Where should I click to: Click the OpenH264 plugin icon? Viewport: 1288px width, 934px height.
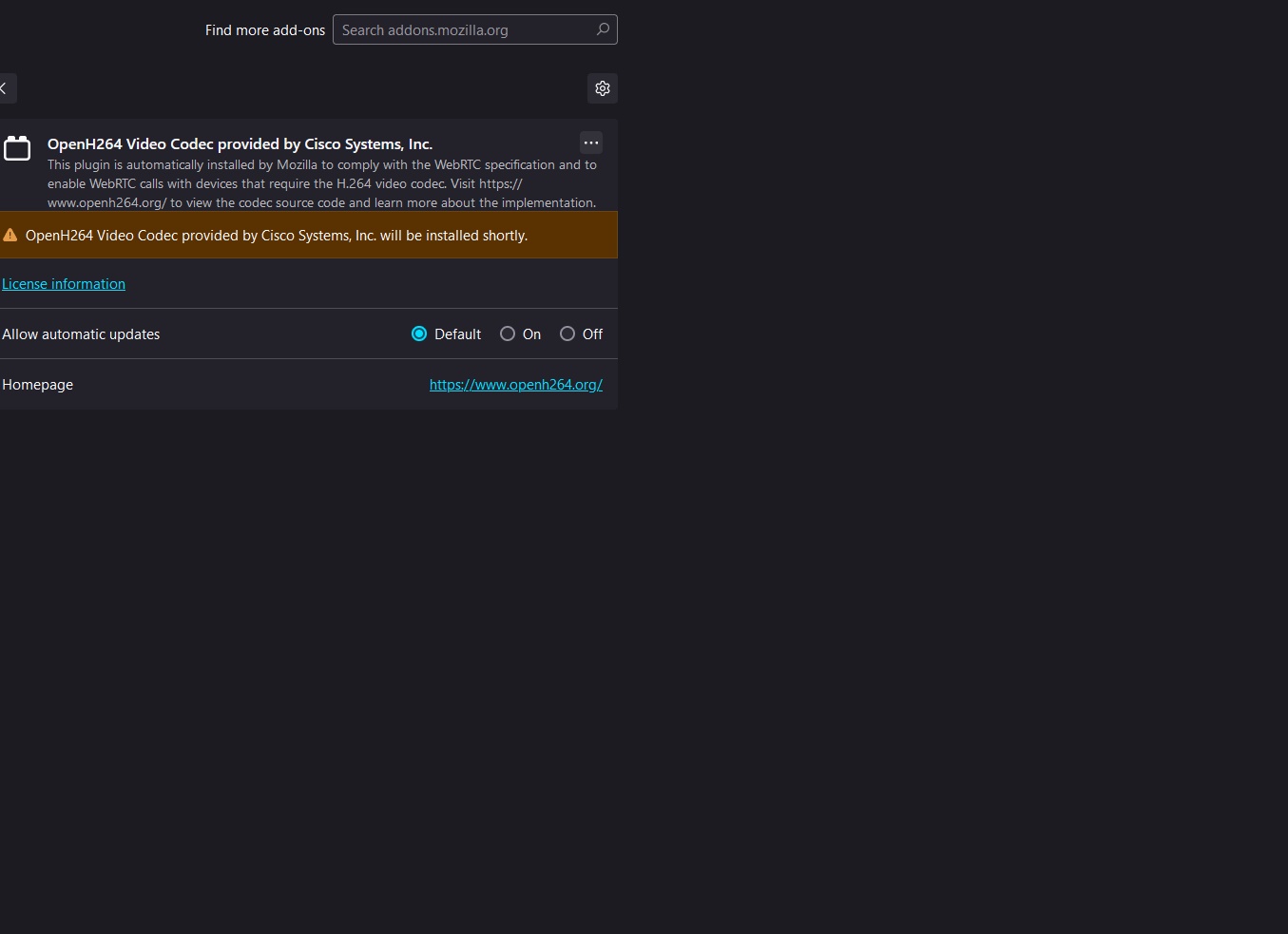click(17, 148)
